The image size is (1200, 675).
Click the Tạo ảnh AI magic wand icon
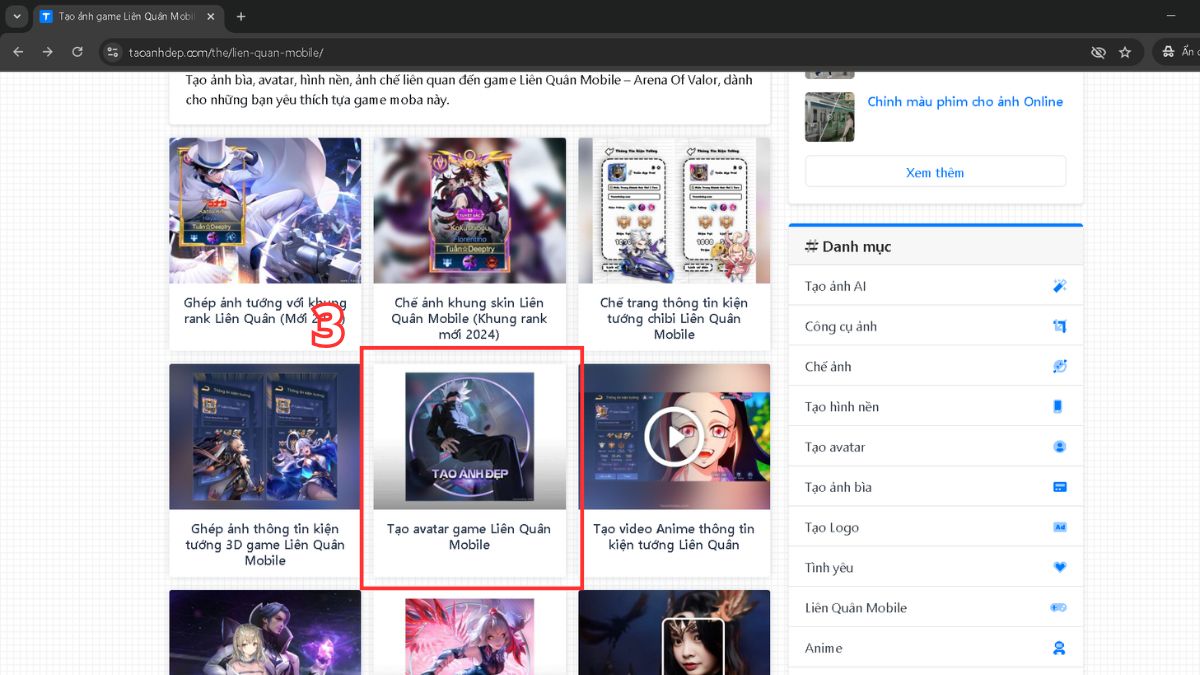1060,286
